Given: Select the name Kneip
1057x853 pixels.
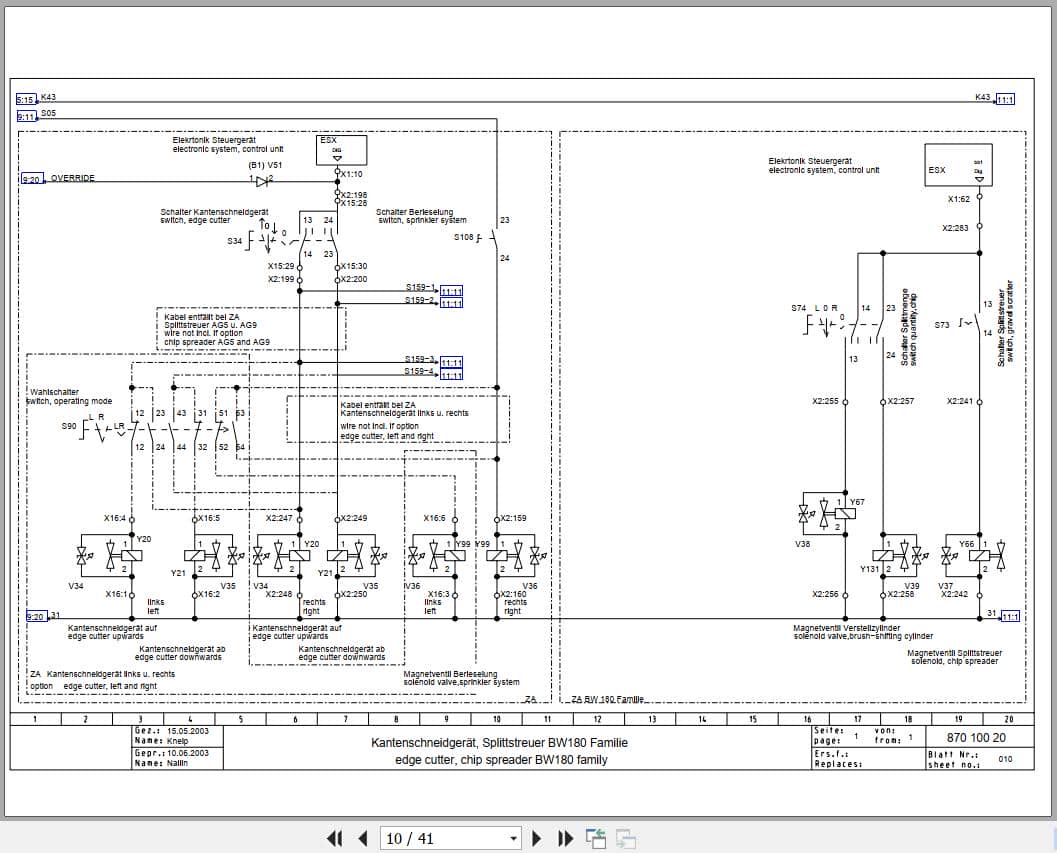Looking at the screenshot, I should coord(178,741).
